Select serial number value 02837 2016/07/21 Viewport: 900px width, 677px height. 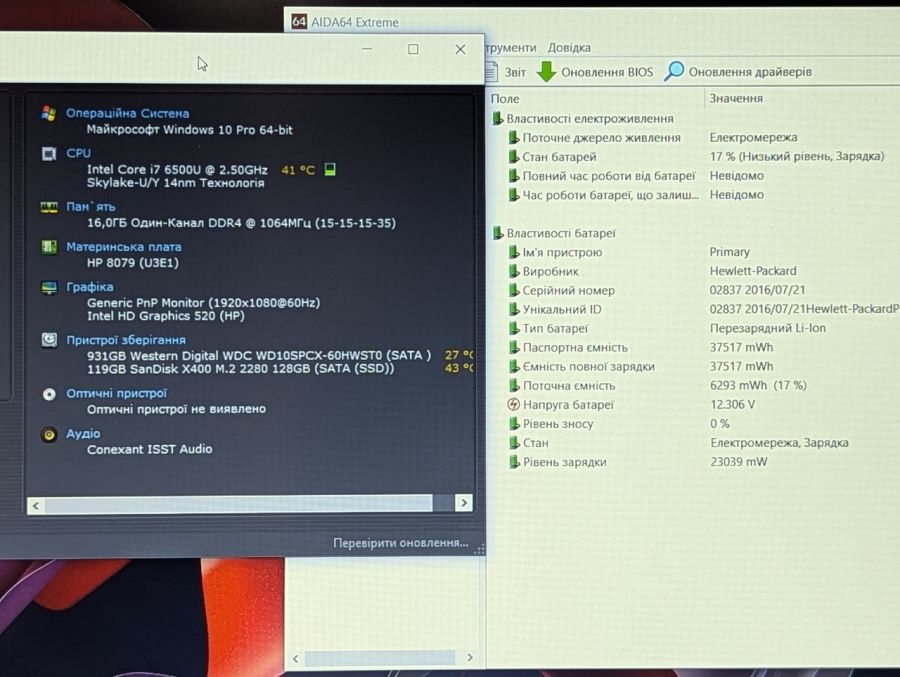pyautogui.click(x=757, y=290)
